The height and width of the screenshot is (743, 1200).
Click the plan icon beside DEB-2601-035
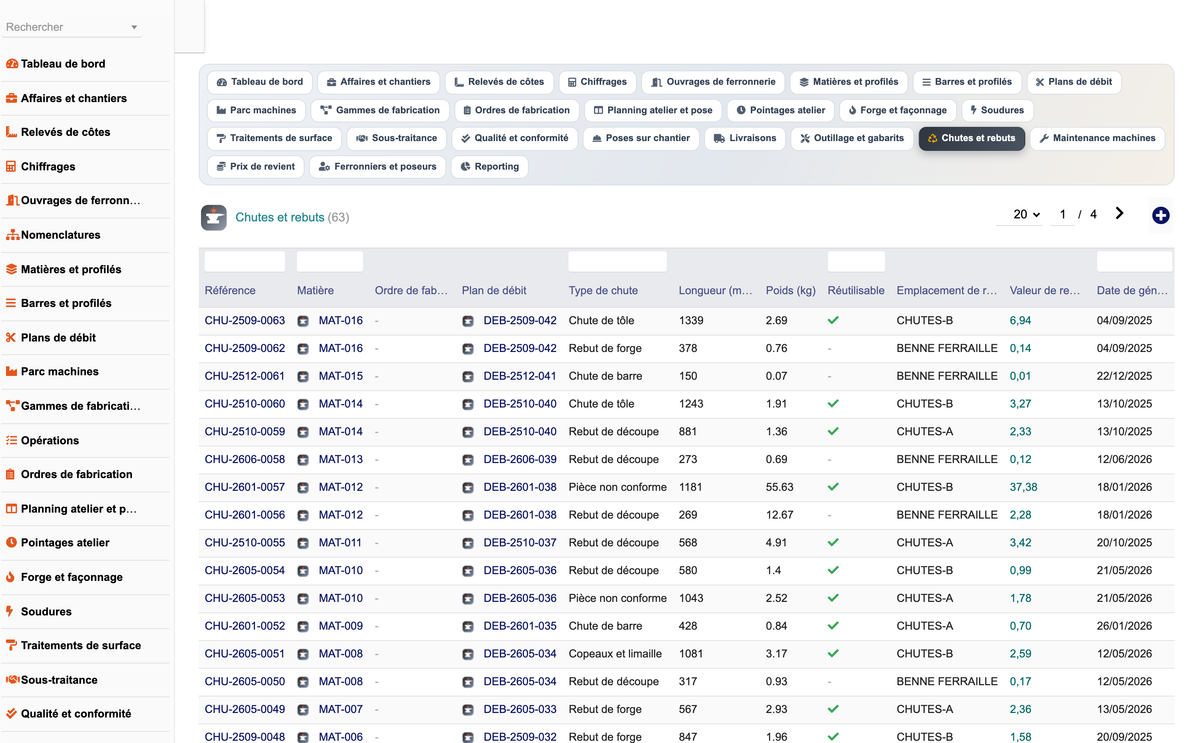468,627
